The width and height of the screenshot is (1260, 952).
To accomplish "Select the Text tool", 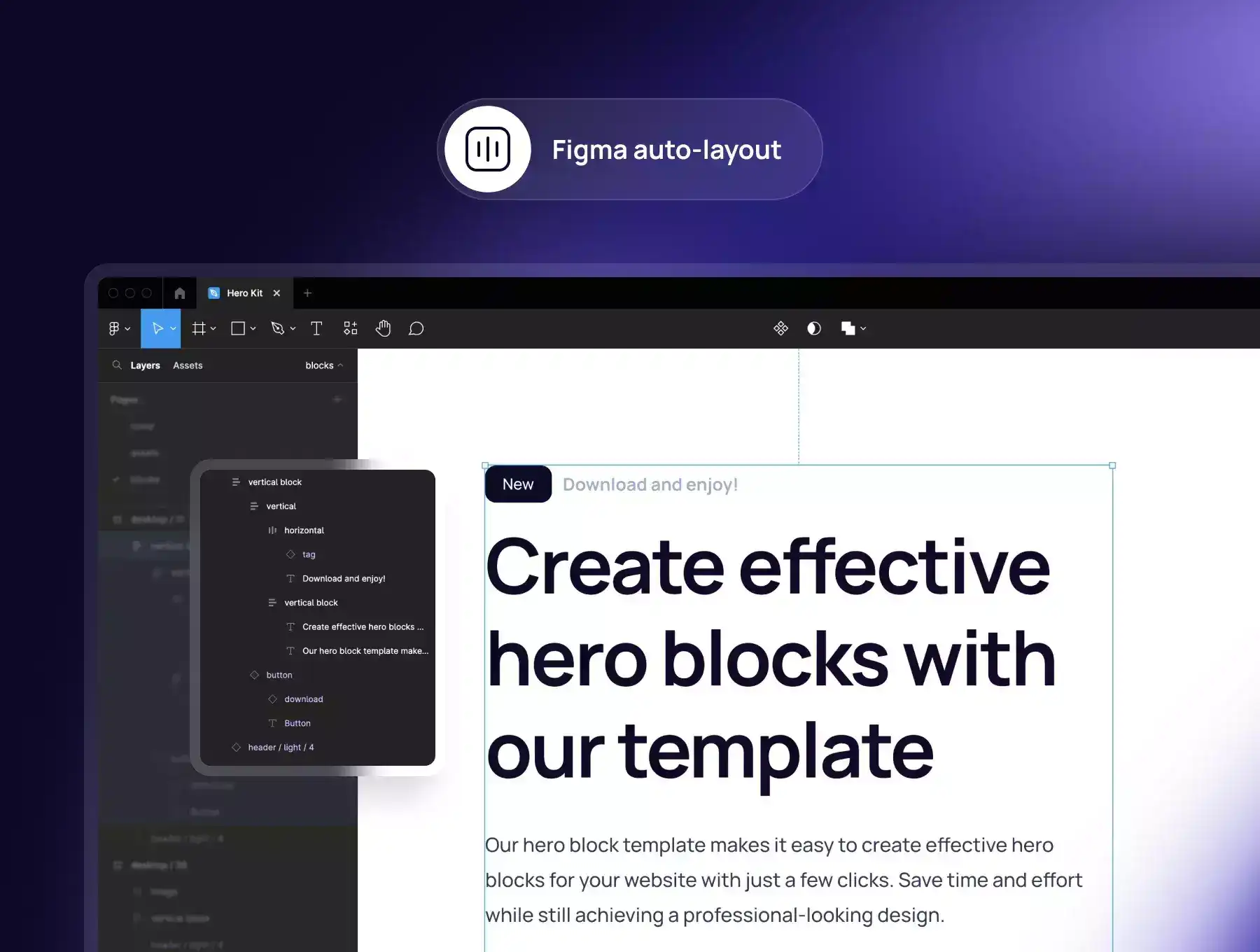I will point(316,328).
